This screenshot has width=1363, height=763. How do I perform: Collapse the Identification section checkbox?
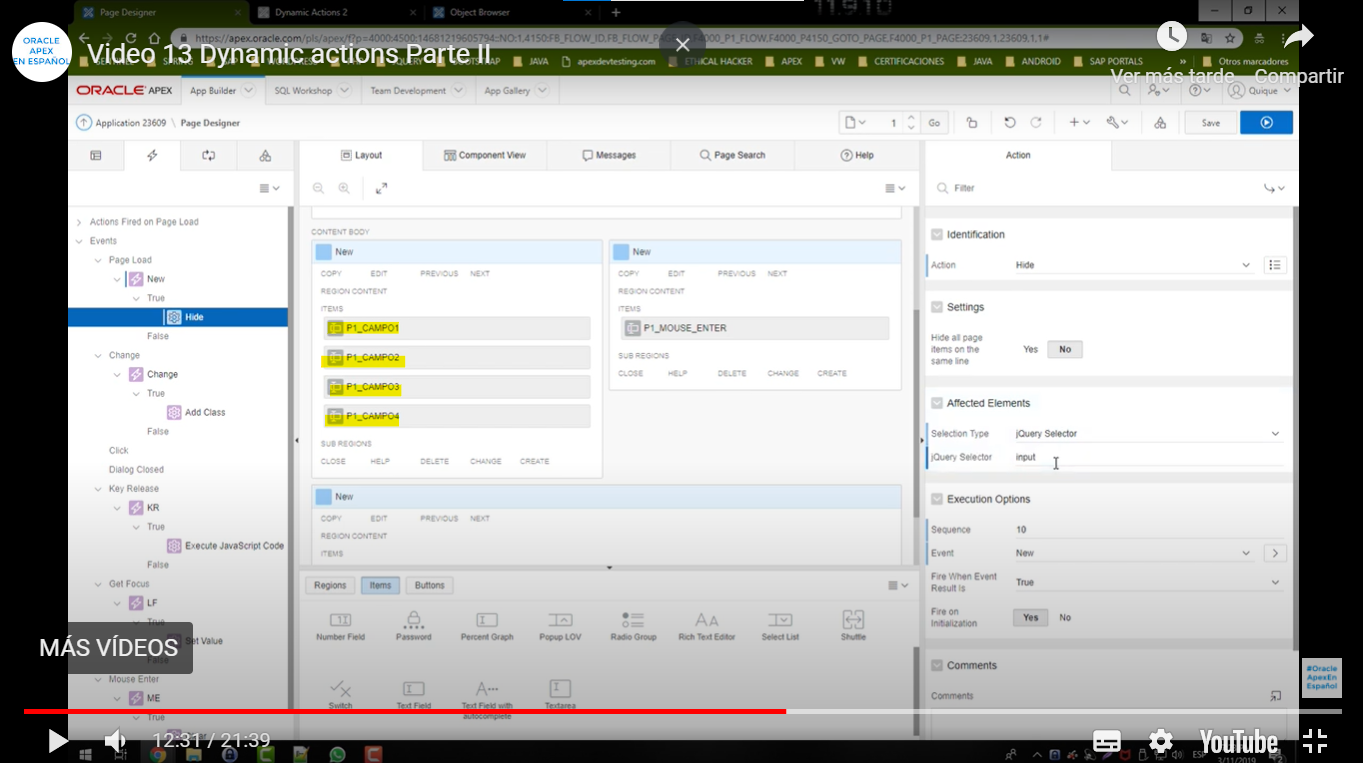click(937, 235)
